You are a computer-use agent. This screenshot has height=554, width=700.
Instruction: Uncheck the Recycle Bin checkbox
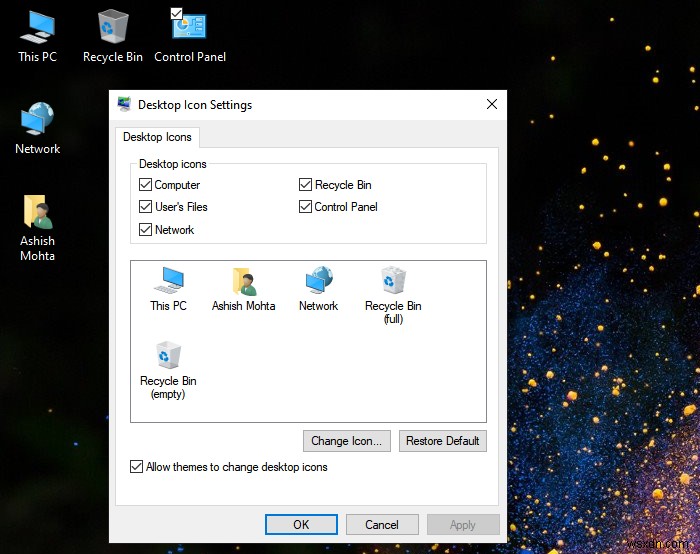tap(305, 184)
